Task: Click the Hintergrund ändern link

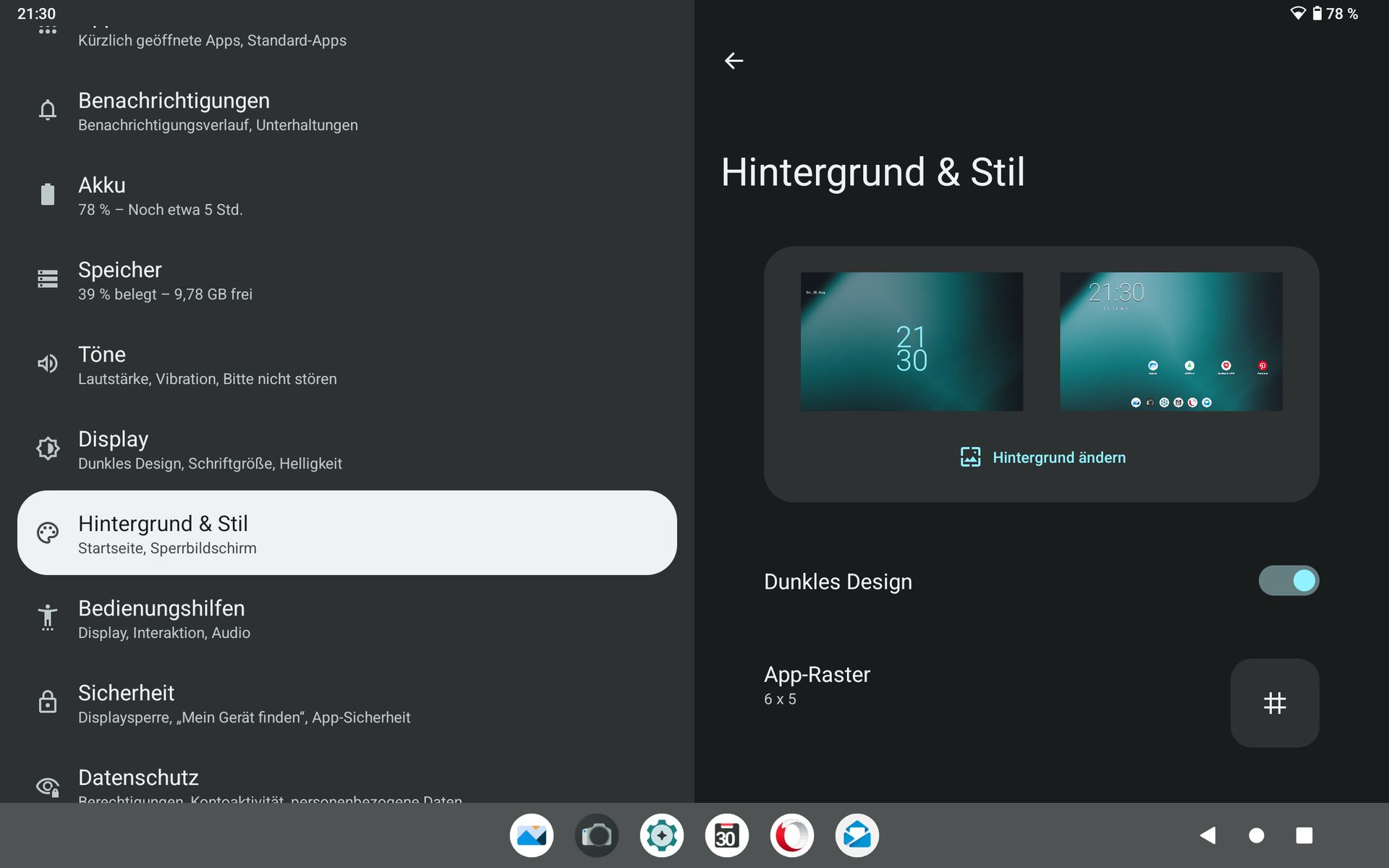Action: (1042, 457)
